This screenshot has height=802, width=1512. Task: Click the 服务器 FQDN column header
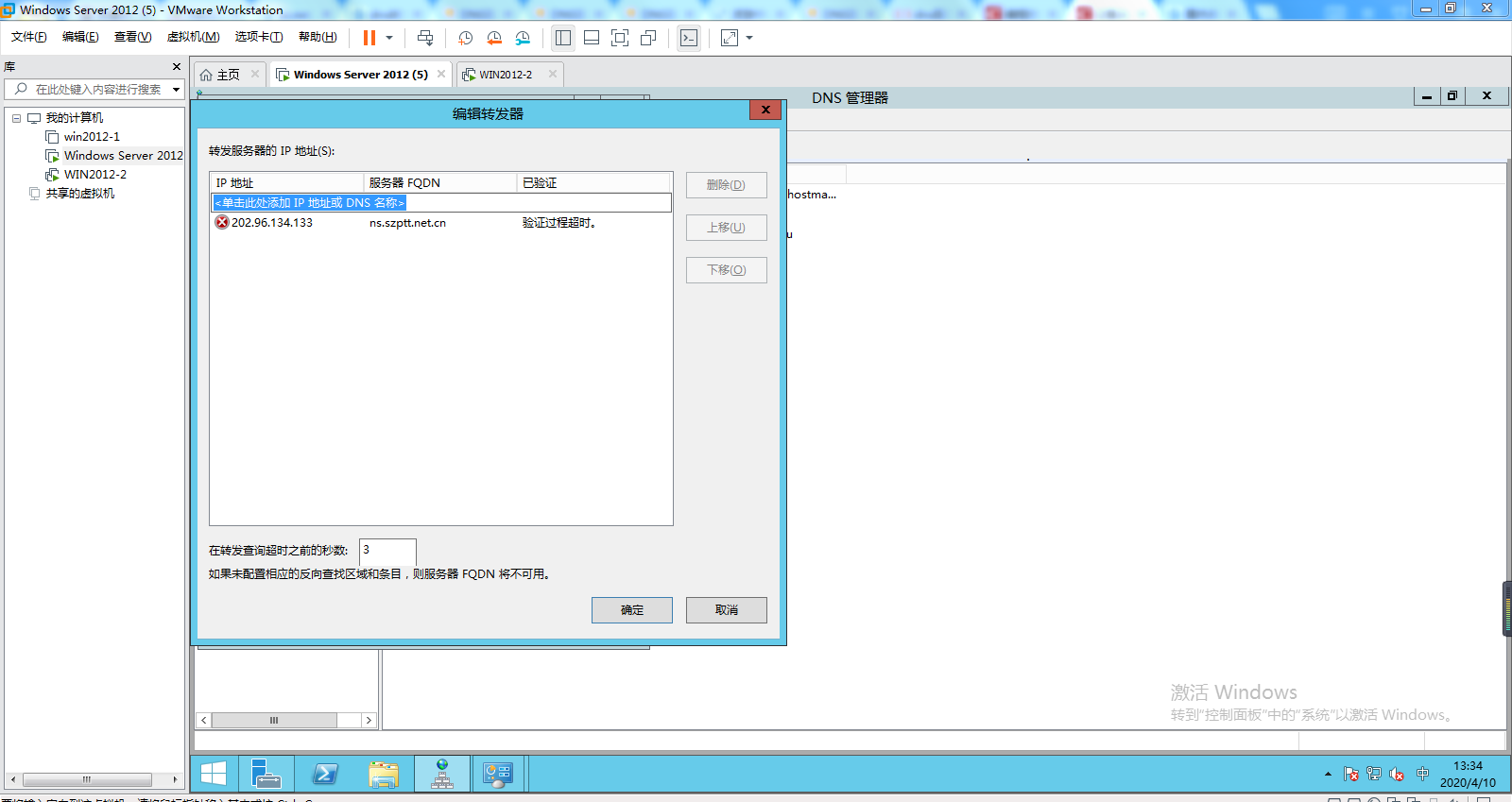point(440,182)
